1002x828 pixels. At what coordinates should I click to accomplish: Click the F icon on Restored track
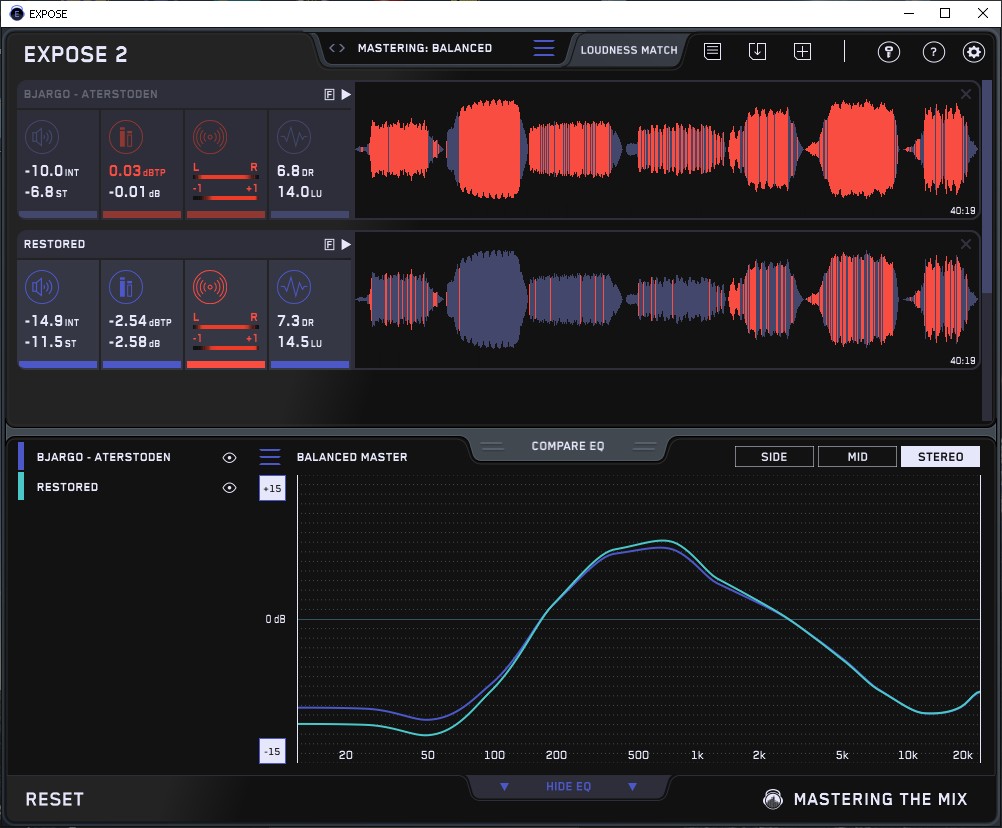coord(330,245)
